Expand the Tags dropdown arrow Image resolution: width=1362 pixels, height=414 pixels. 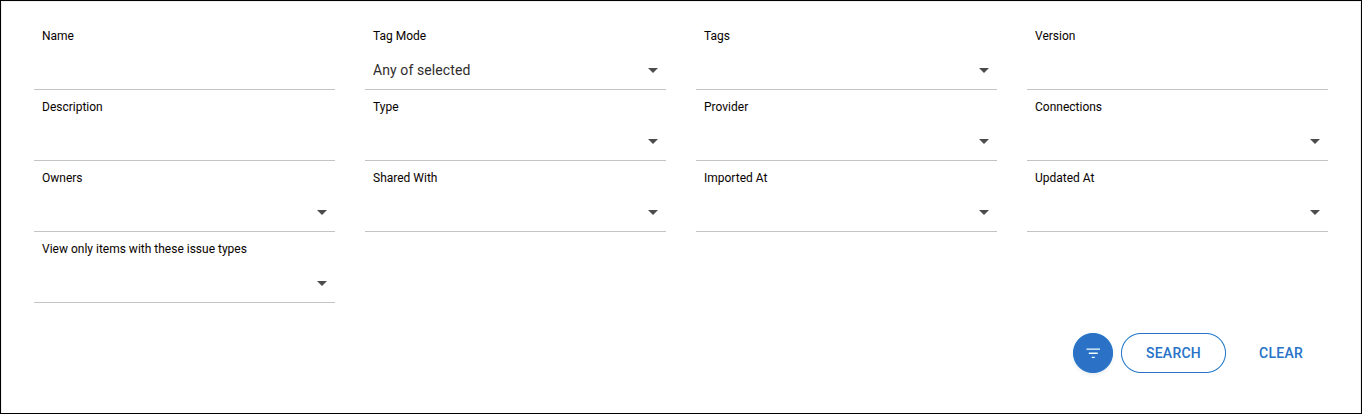pyautogui.click(x=984, y=71)
